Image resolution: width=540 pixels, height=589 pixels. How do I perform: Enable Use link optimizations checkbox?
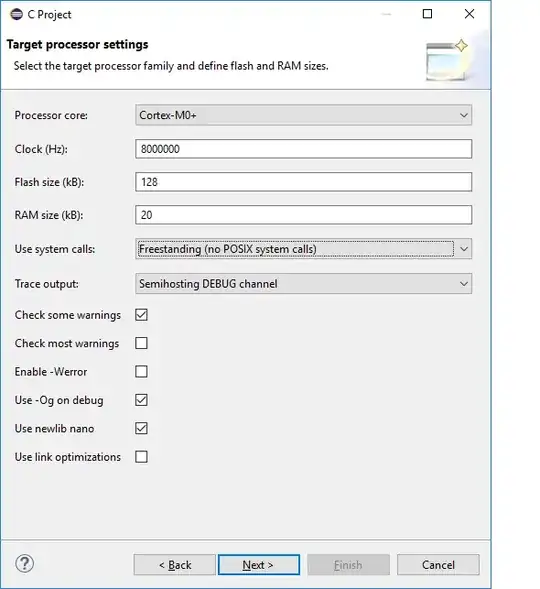tap(141, 457)
